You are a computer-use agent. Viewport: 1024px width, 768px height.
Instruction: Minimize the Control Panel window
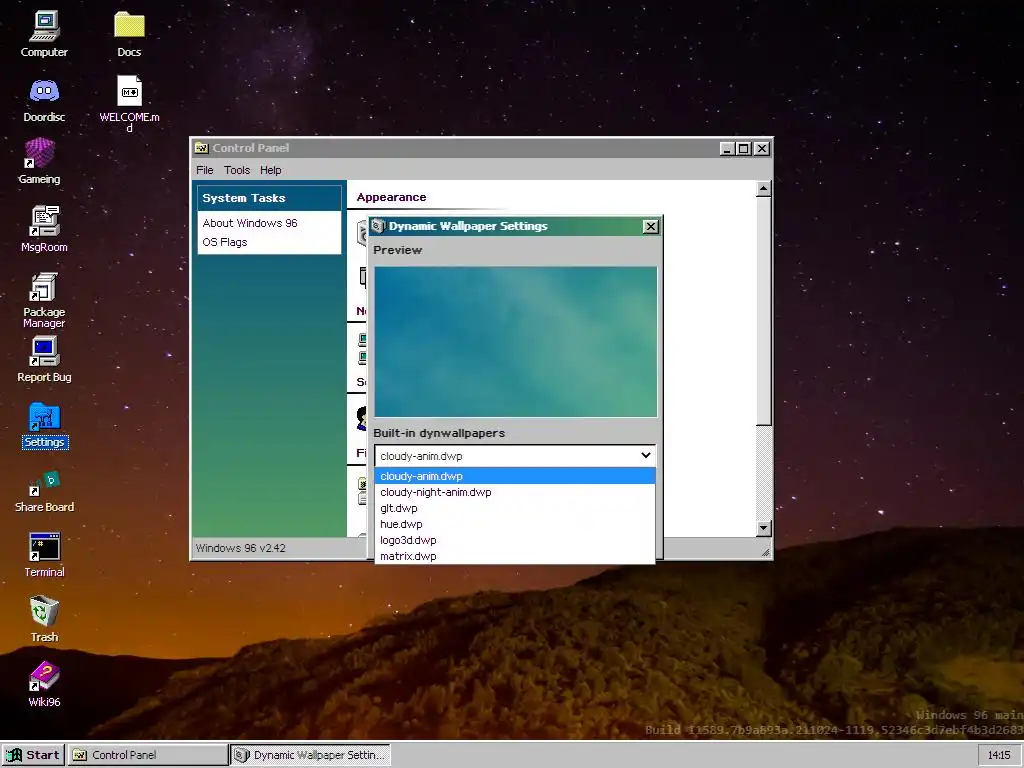coord(728,149)
